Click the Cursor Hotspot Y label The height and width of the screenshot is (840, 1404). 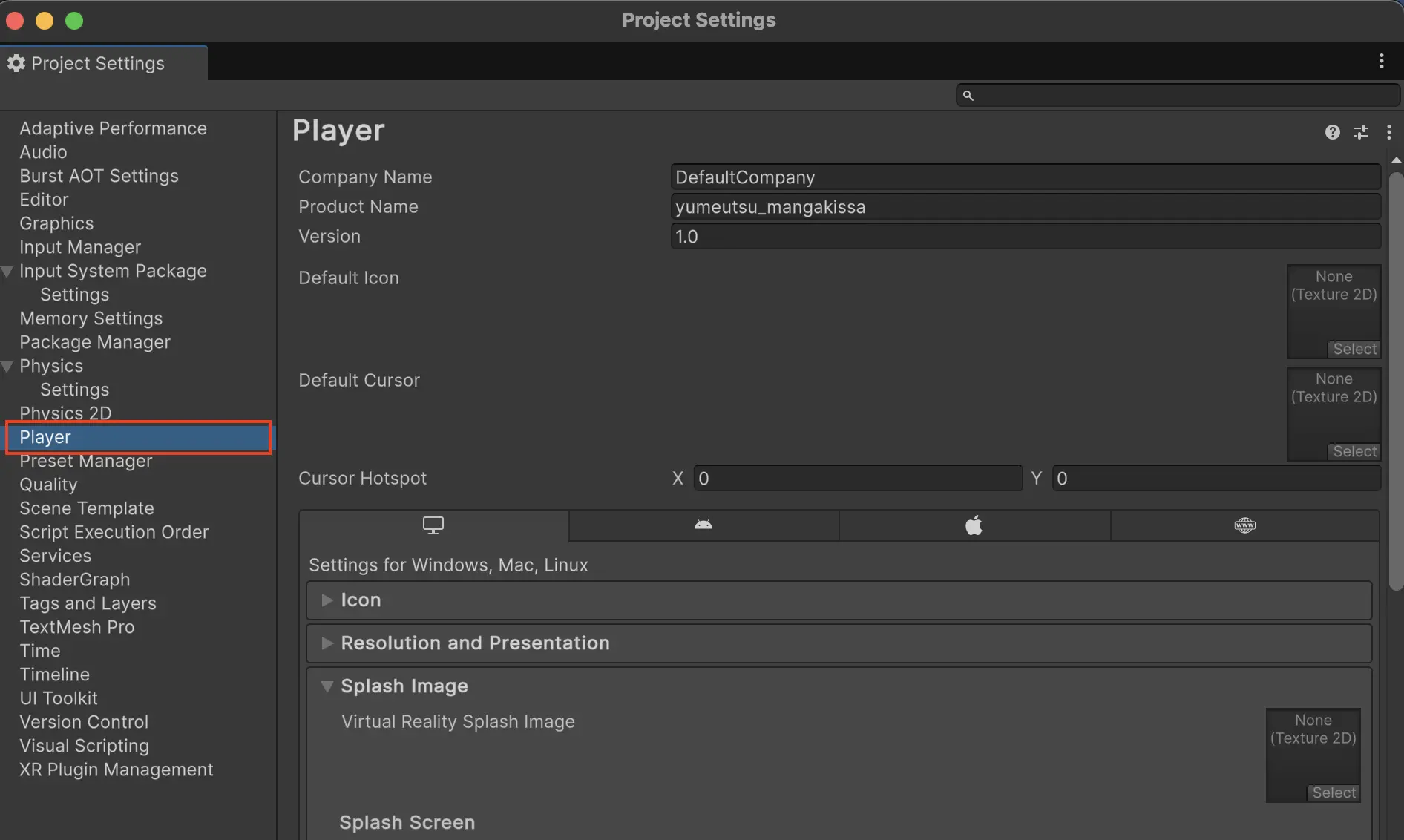(x=1036, y=479)
